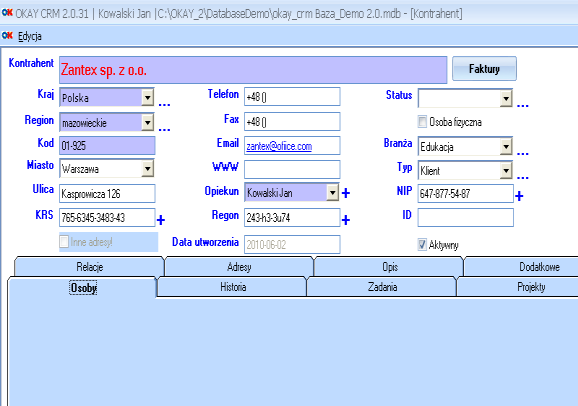
Task: Expand the Region dropdown showing mazowieckie
Action: click(x=147, y=122)
